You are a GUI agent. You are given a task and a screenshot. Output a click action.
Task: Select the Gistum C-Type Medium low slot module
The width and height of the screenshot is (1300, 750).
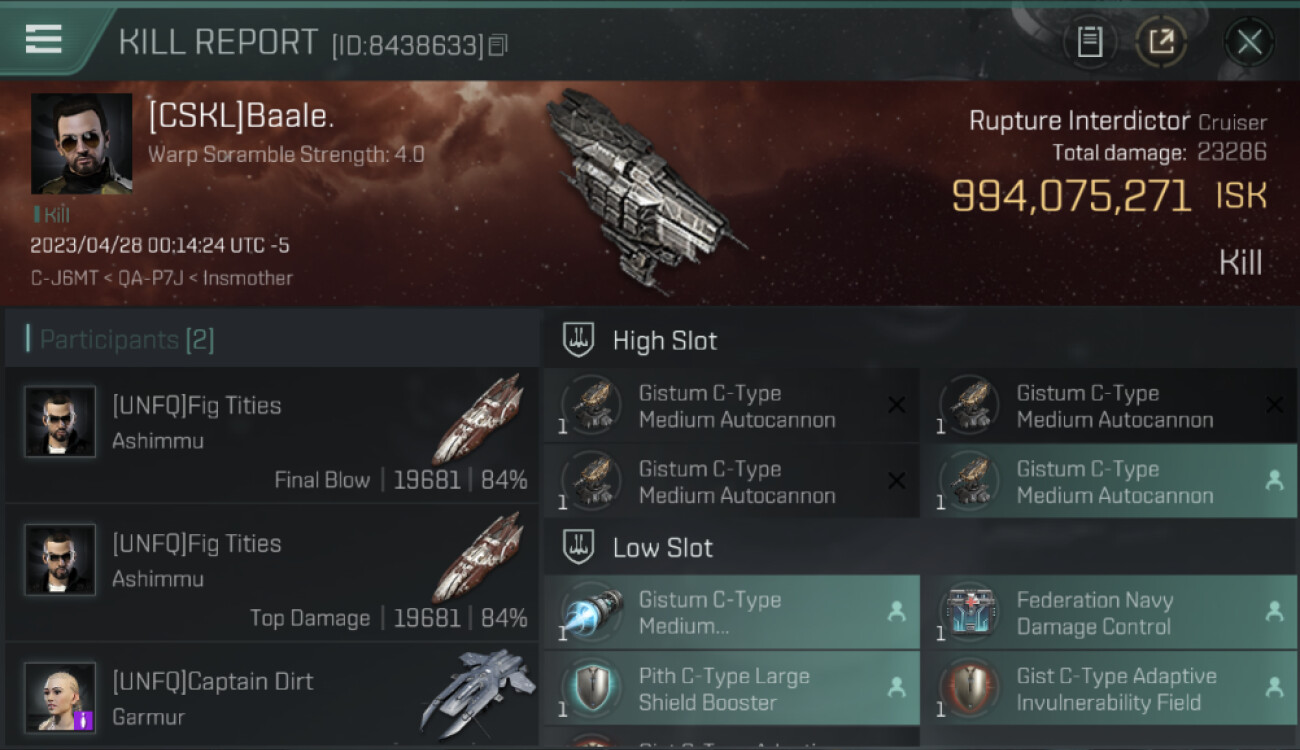(732, 613)
